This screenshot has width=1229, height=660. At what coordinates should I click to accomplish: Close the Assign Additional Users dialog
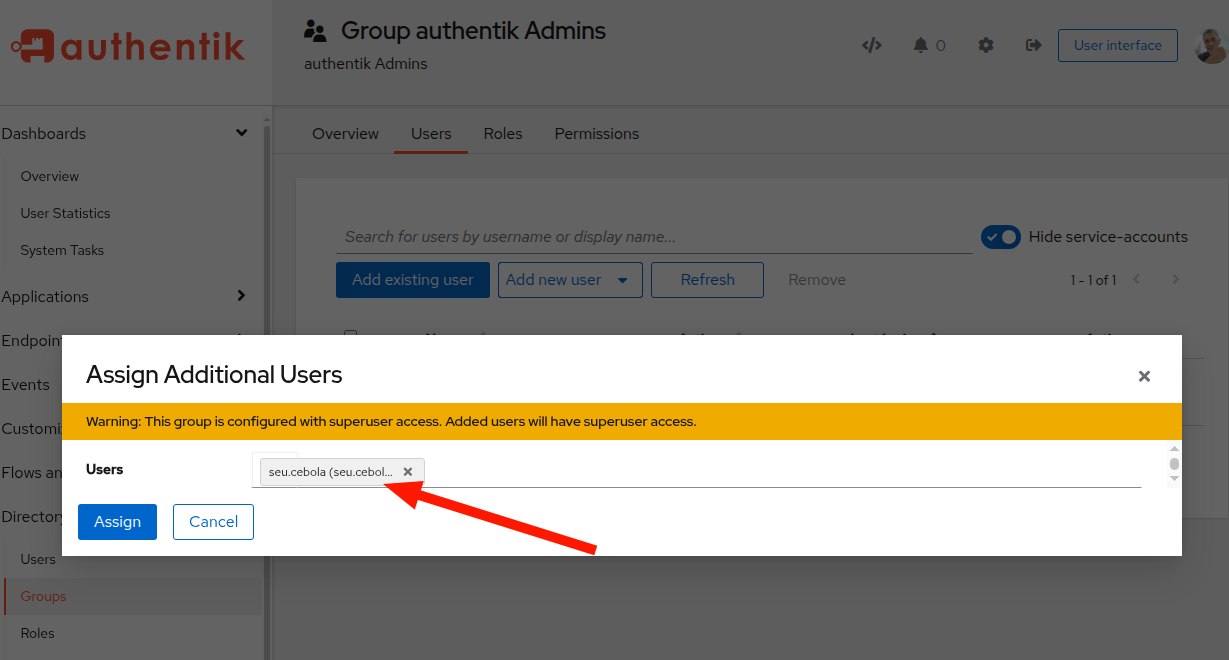[1144, 377]
